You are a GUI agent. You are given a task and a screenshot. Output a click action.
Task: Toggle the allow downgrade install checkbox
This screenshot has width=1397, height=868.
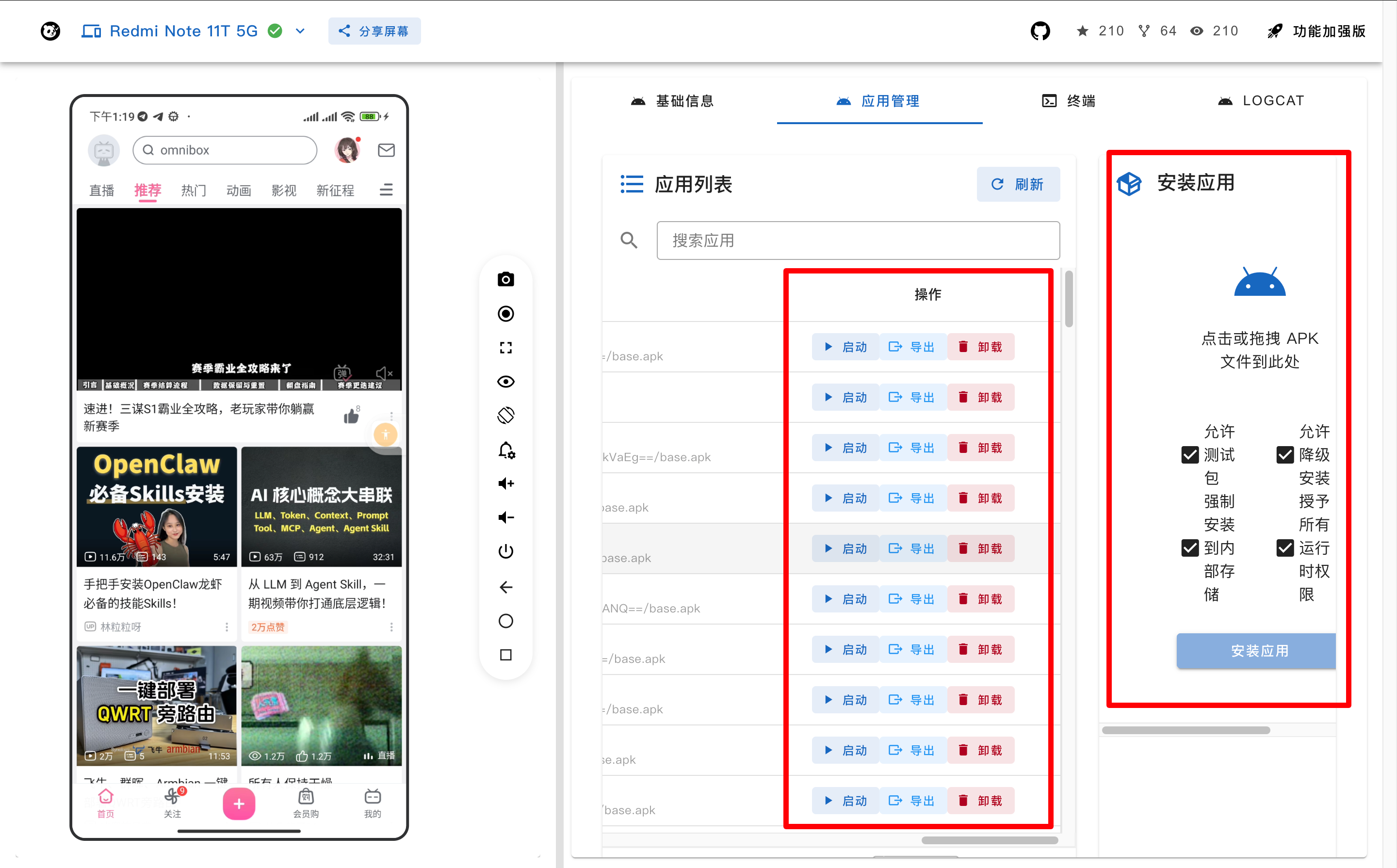point(1285,455)
